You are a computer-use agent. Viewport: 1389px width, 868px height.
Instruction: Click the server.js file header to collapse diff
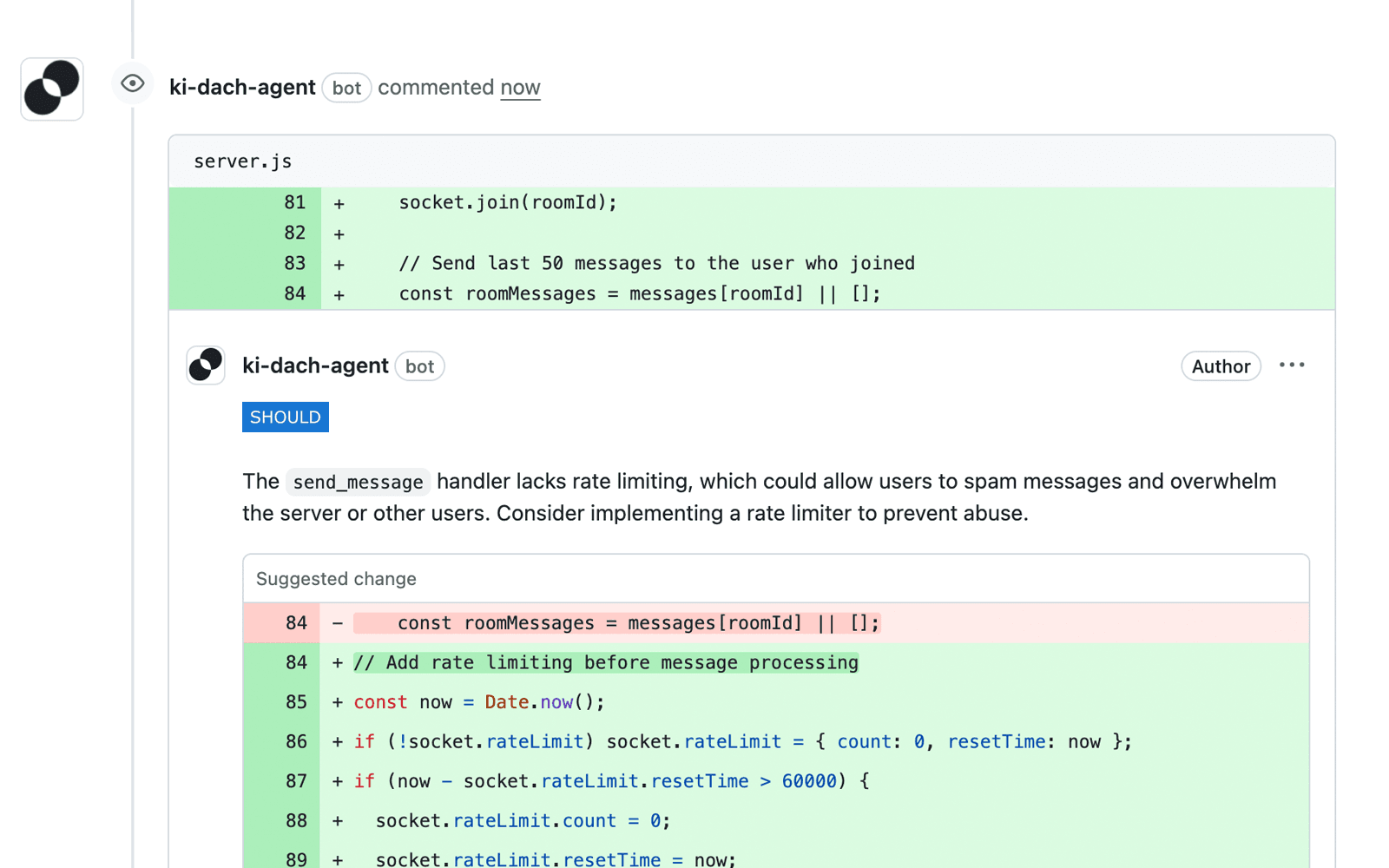242,161
